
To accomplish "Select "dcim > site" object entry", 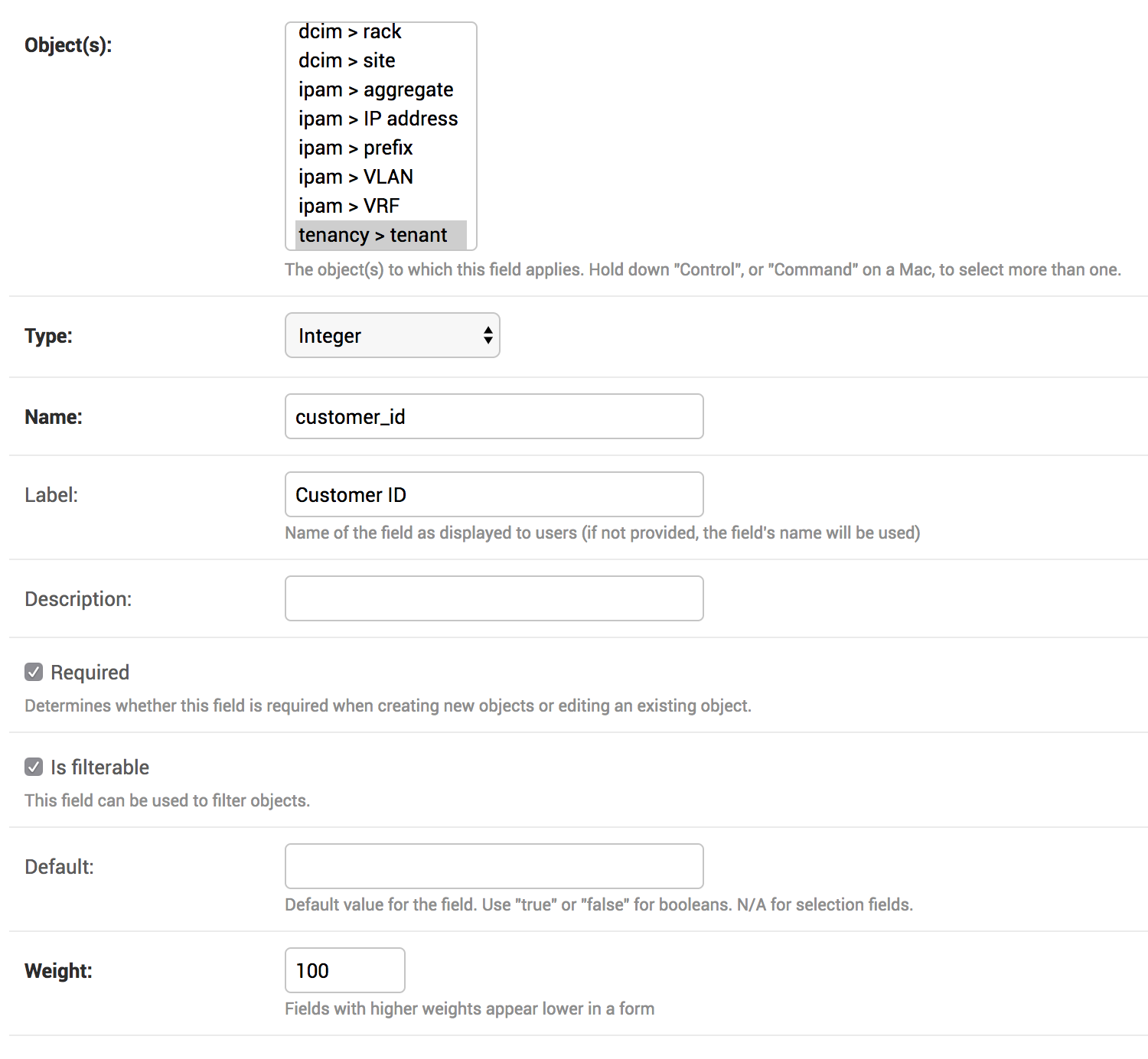I will [x=347, y=60].
